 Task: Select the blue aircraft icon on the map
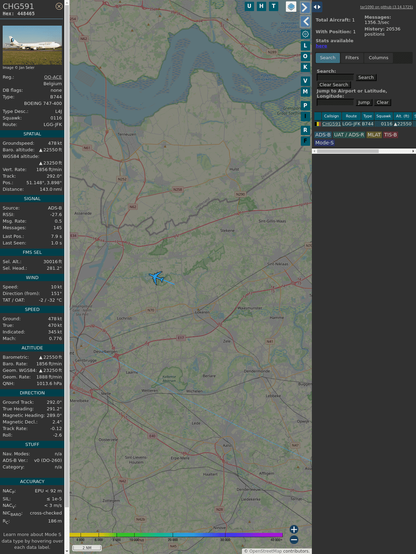coord(156,277)
